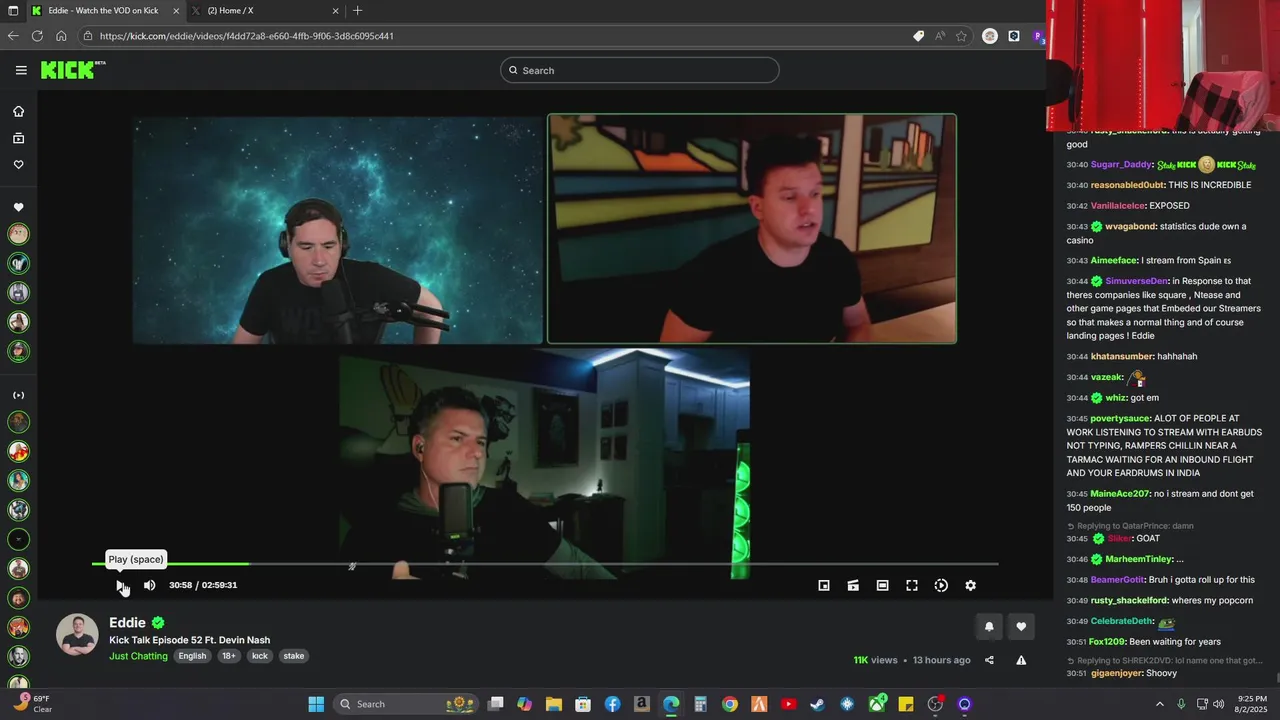Viewport: 1280px width, 720px height.
Task: Open Windows Start menu
Action: point(316,704)
